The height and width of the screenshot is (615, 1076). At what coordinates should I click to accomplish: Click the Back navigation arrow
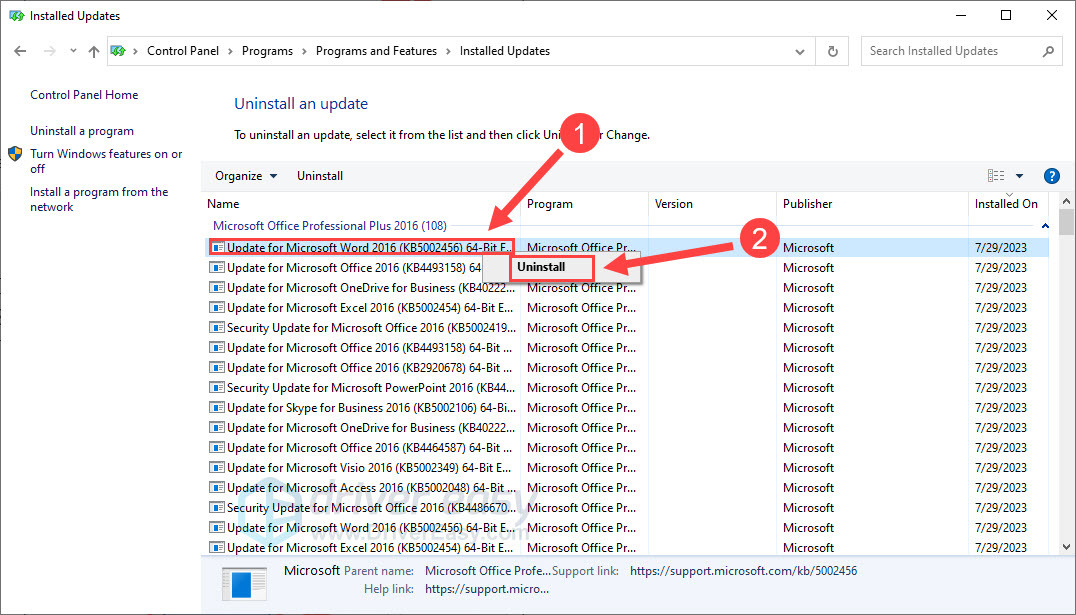[20, 50]
